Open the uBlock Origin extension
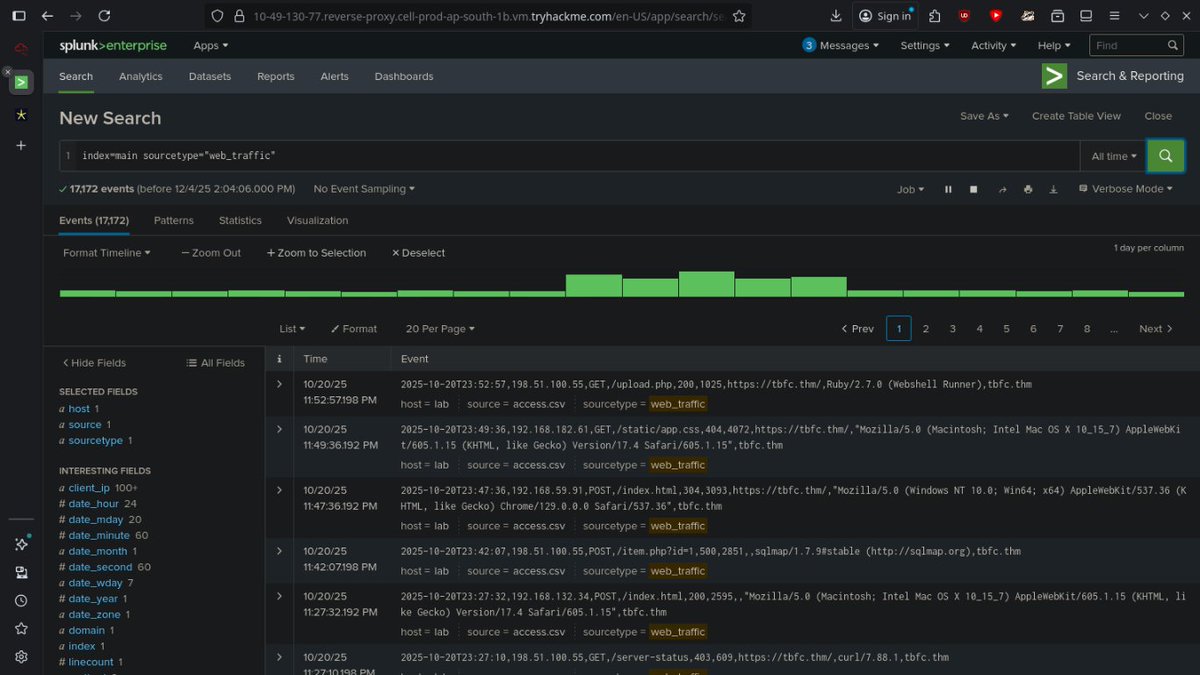Viewport: 1200px width, 675px height. coord(963,16)
